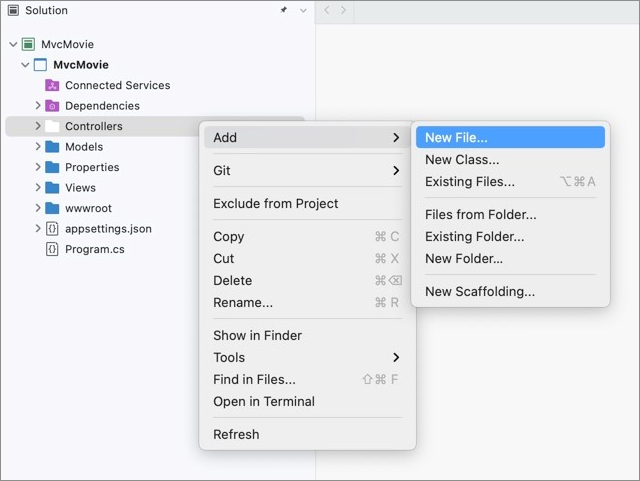Viewport: 640px width, 481px height.
Task: Click the navigate forward arrow
Action: (x=343, y=10)
